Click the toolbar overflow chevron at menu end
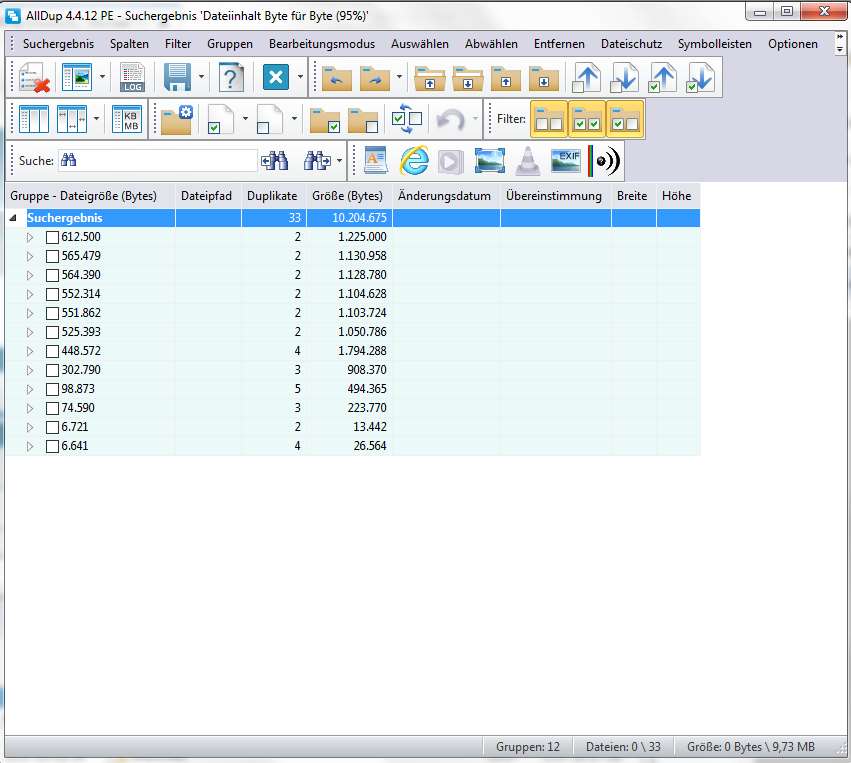This screenshot has height=763, width=851. click(x=840, y=43)
